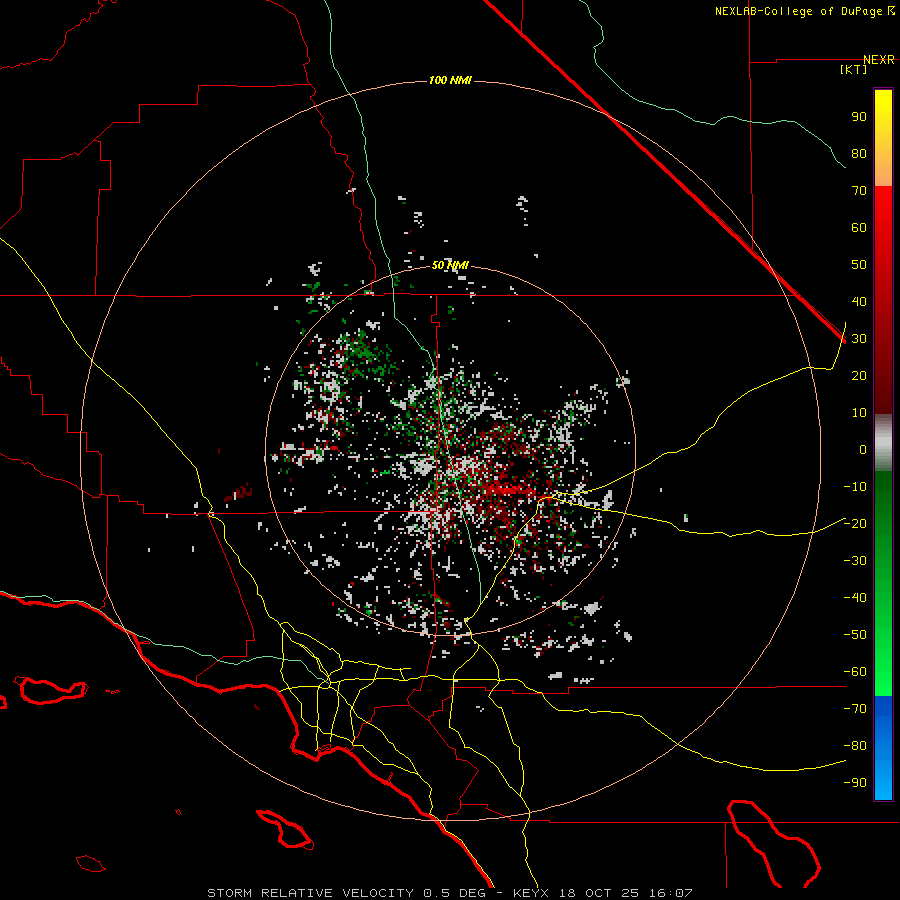Click the -70 value on velocity scale
Image resolution: width=900 pixels, height=900 pixels.
pyautogui.click(x=855, y=709)
